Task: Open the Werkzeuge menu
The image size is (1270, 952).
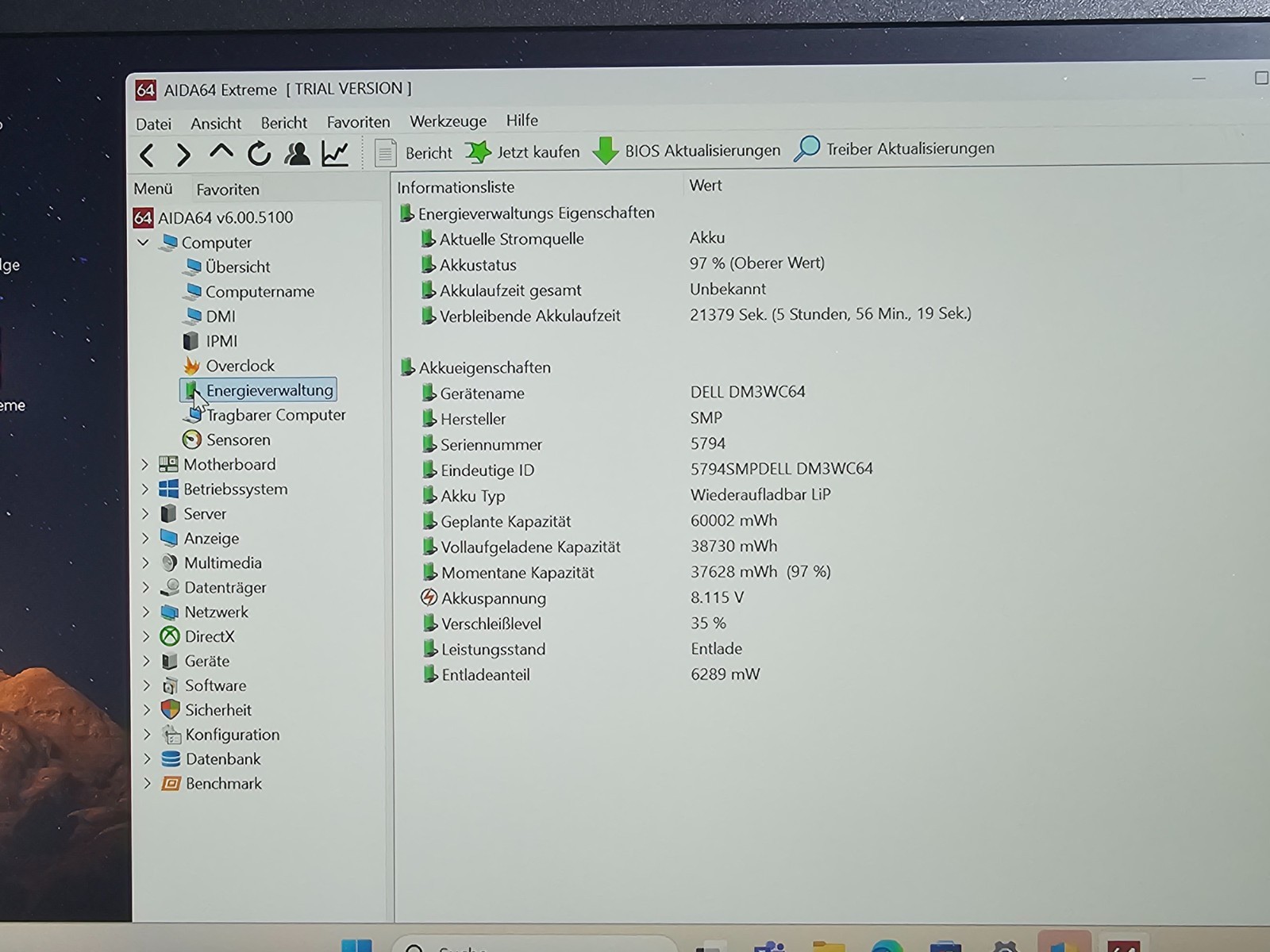Action: 448,121
